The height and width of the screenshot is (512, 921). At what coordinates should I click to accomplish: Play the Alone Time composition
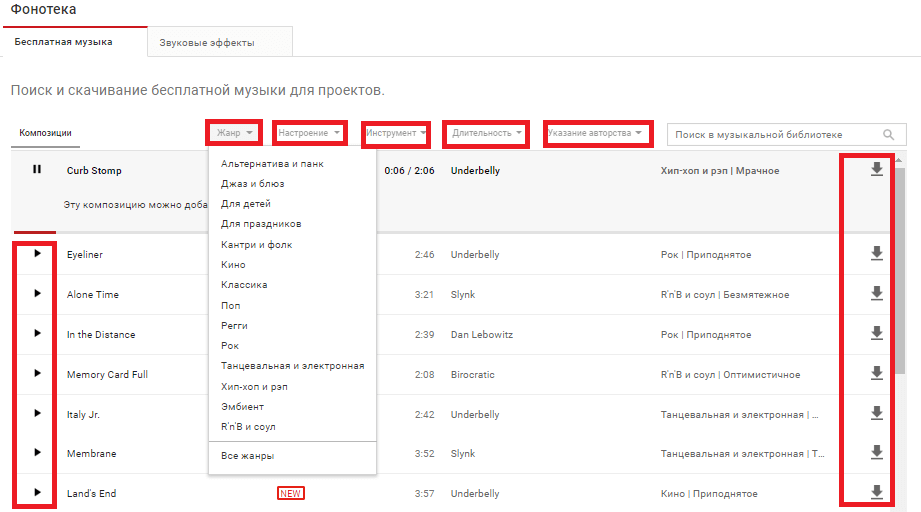(x=37, y=294)
